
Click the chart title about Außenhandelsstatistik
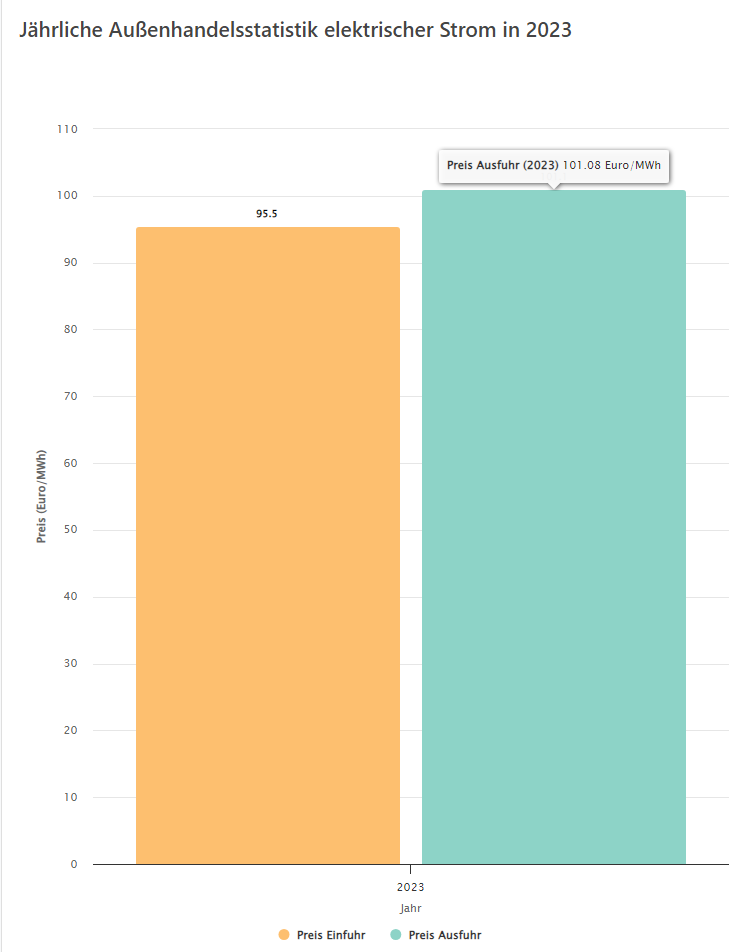coord(295,30)
